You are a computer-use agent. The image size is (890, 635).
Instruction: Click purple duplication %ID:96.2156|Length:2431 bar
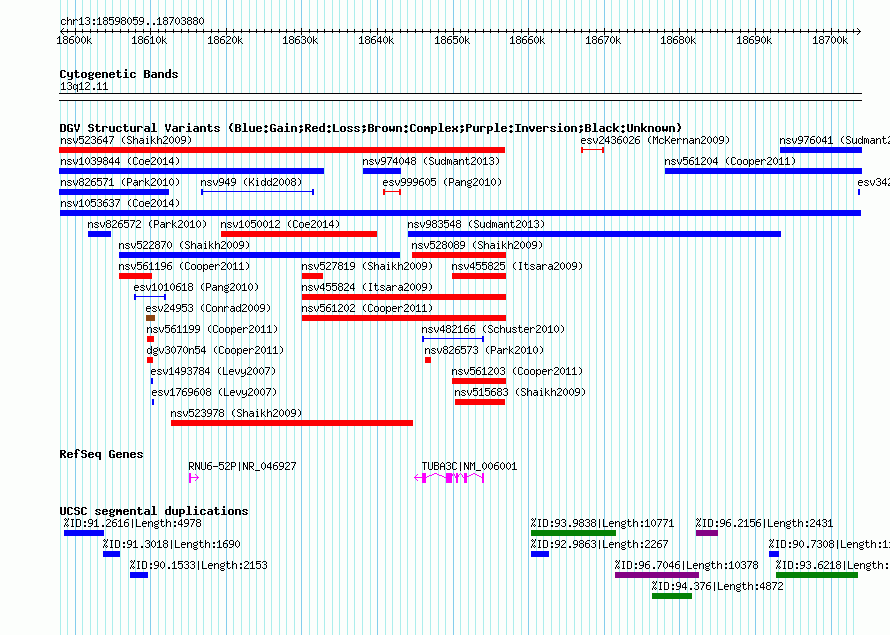707,533
